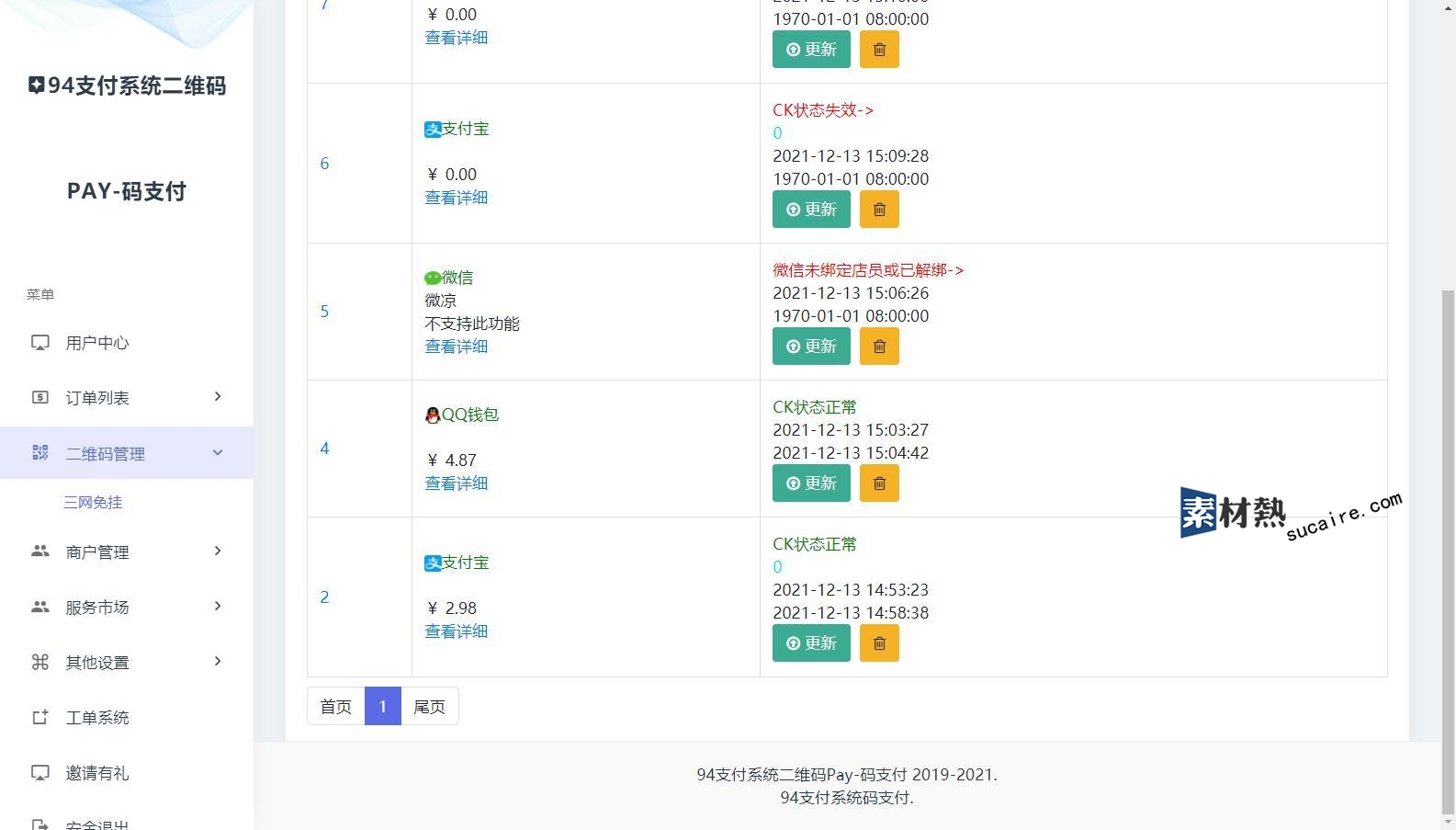Screen dimensions: 1456x830
Task: Click the 94支付系统二维码 logo icon
Action: 36,85
